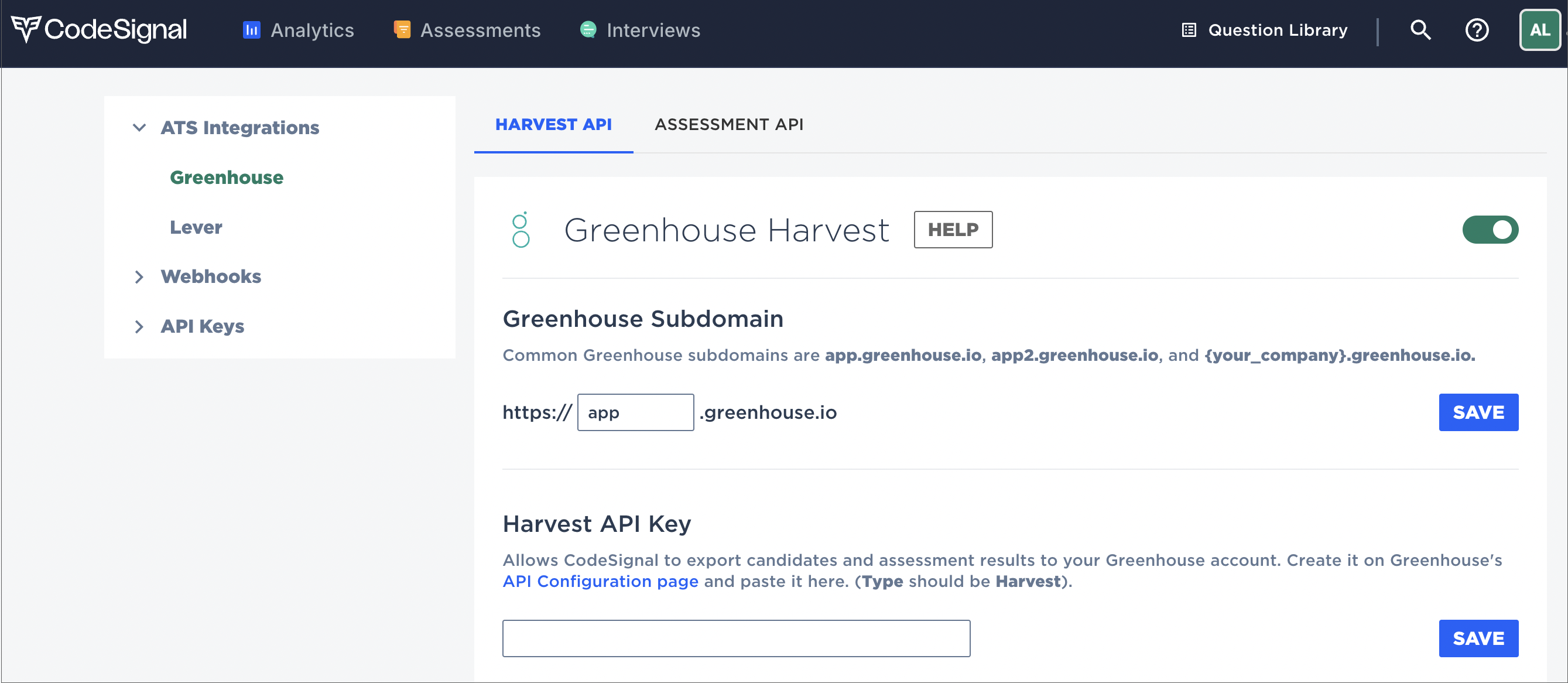Focus the subdomain input containing app
1568x683 pixels.
(x=635, y=412)
